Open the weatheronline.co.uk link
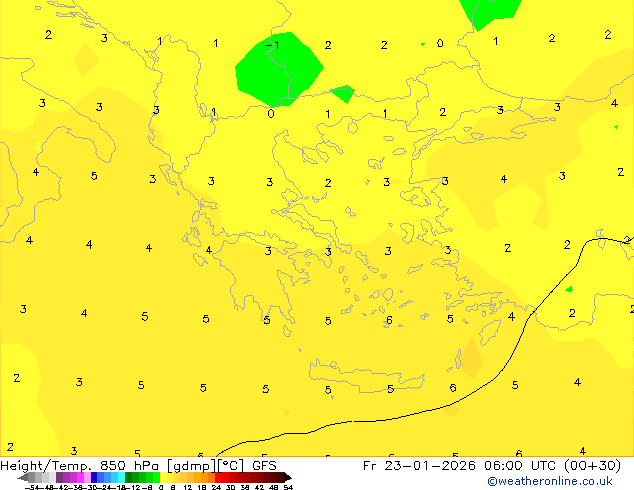This screenshot has width=634, height=490. pos(550,481)
